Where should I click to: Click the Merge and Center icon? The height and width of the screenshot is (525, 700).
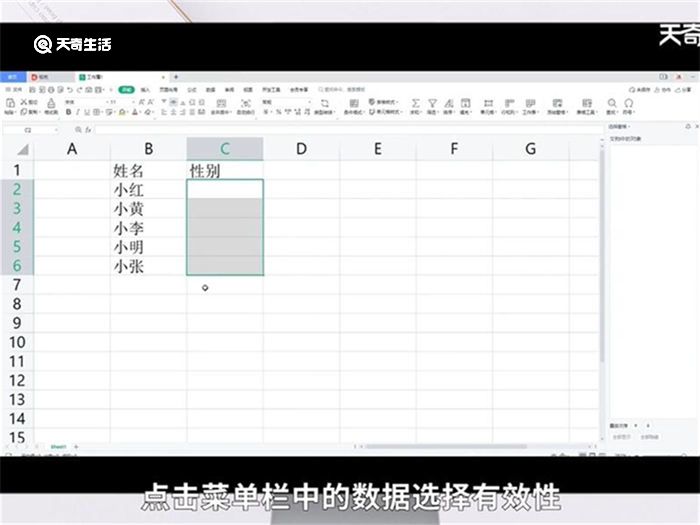[x=218, y=104]
